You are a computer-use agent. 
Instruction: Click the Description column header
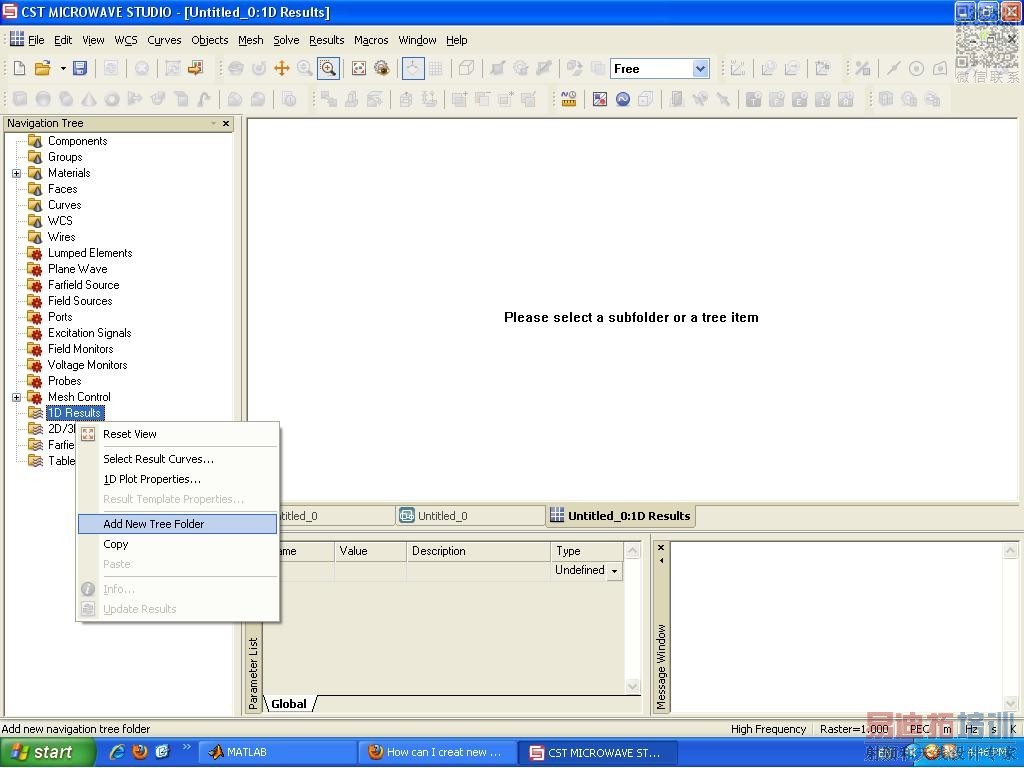[x=478, y=551]
